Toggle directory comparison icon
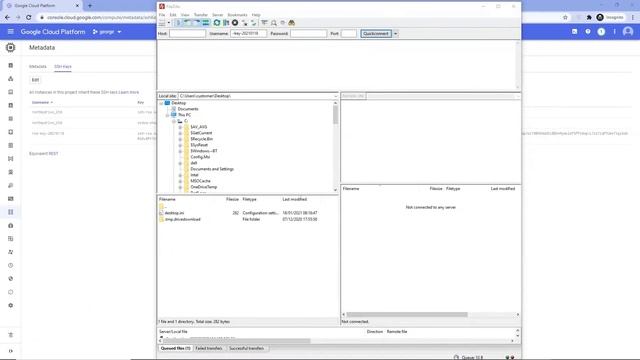The height and width of the screenshot is (360, 640). pos(274,23)
